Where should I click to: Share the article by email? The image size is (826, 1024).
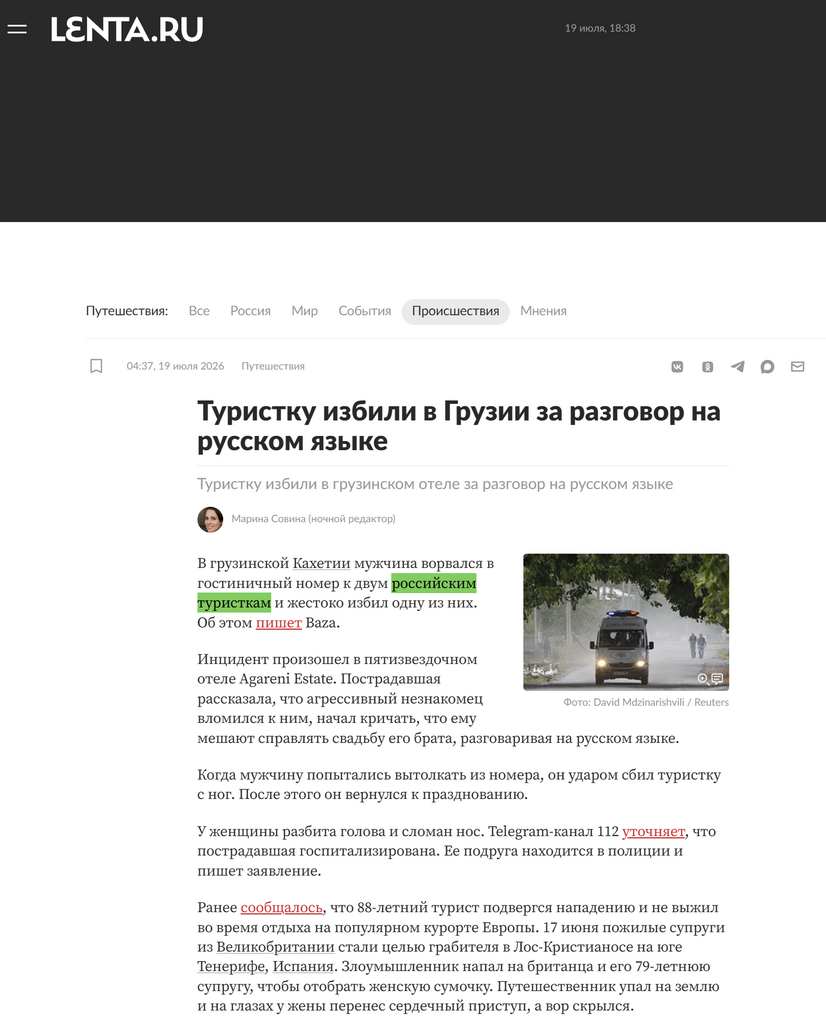[797, 366]
